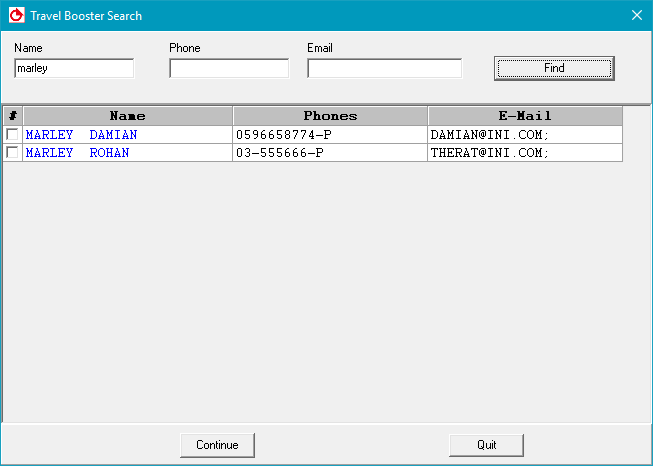Viewport: 653px width, 466px height.
Task: Open the MARLEY DAMIAN name link
Action: tap(81, 135)
